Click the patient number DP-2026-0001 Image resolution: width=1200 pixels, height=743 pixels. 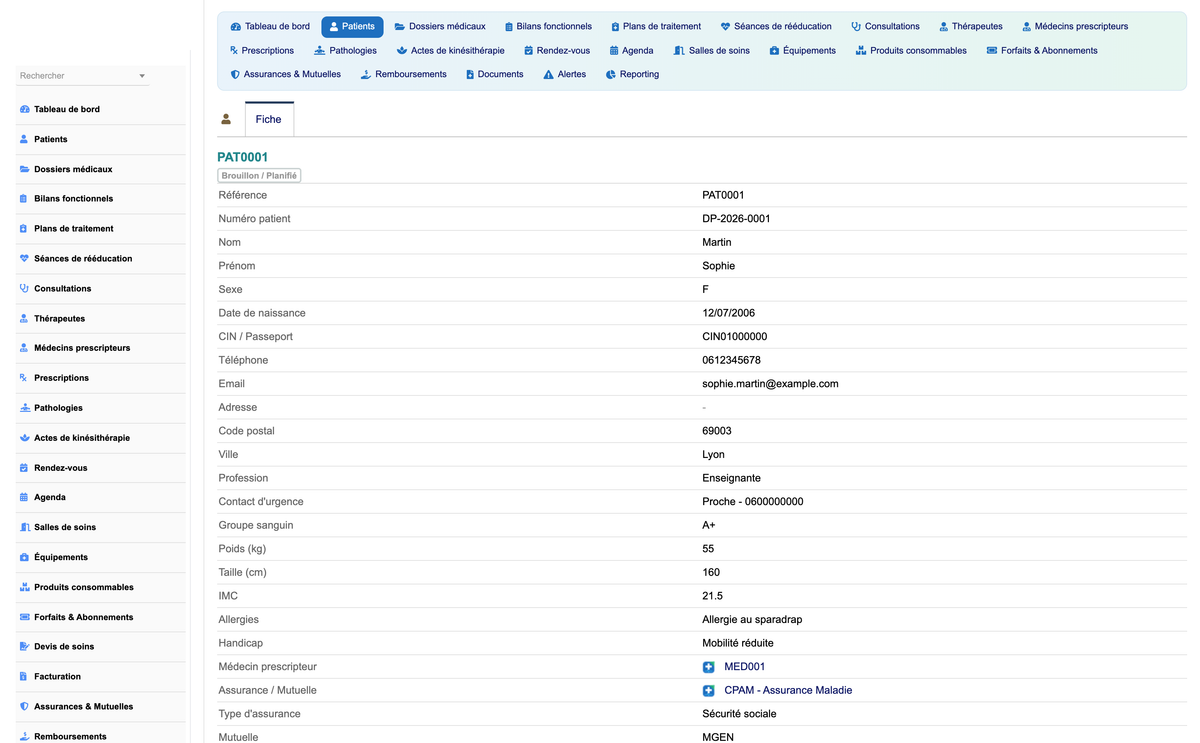click(x=736, y=219)
